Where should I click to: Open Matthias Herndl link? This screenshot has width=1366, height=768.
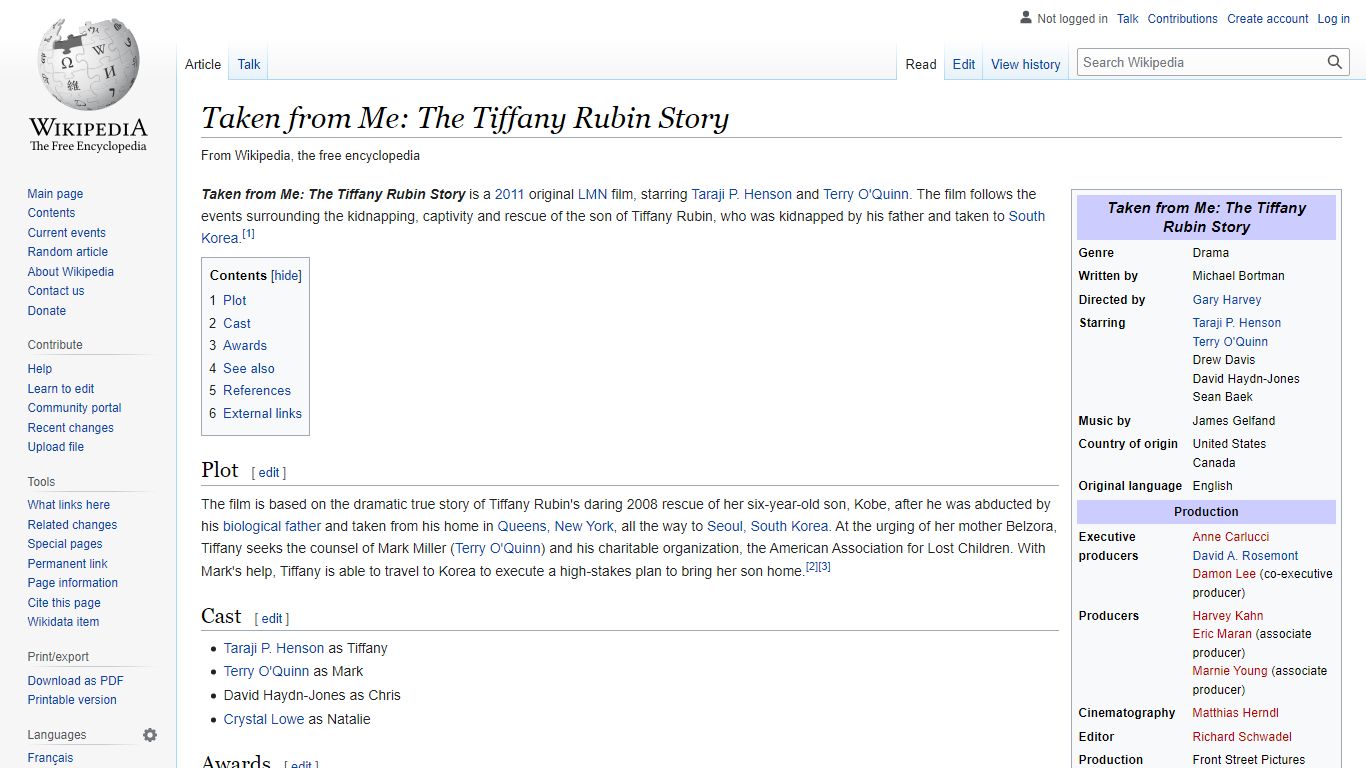(x=1235, y=713)
